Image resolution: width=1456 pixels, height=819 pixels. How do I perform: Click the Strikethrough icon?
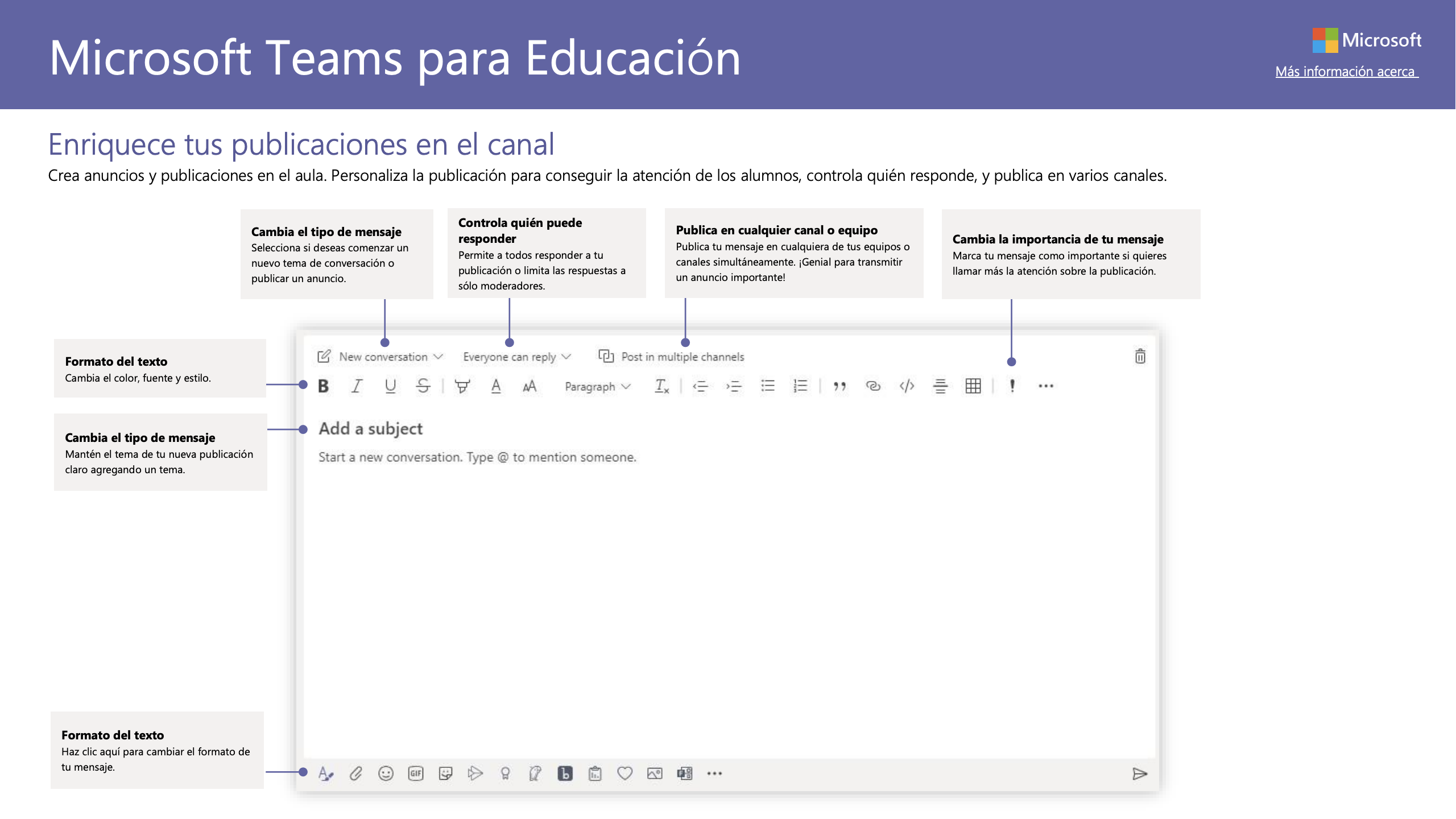click(x=423, y=386)
